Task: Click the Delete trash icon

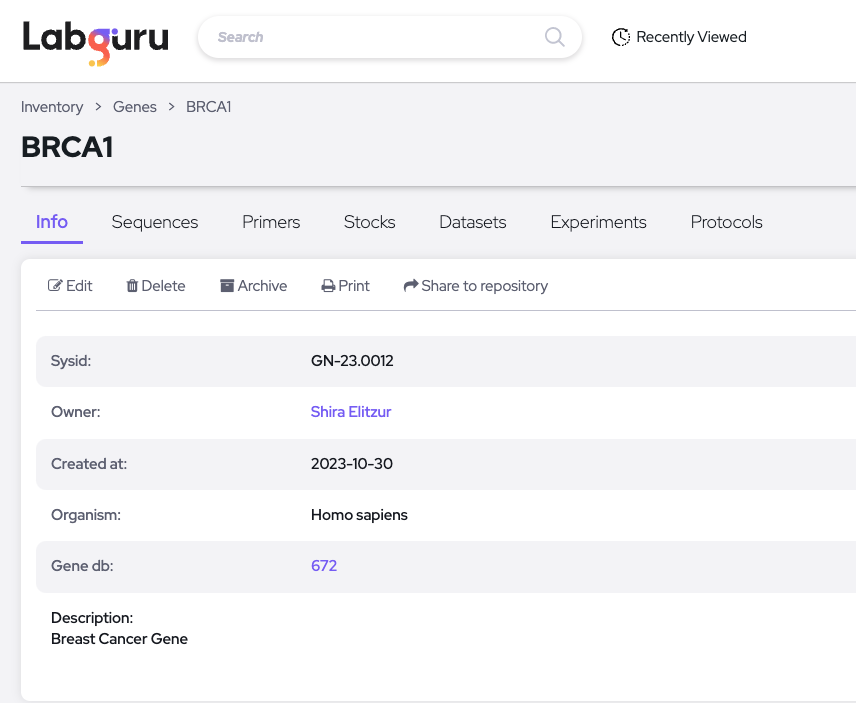Action: click(x=133, y=285)
